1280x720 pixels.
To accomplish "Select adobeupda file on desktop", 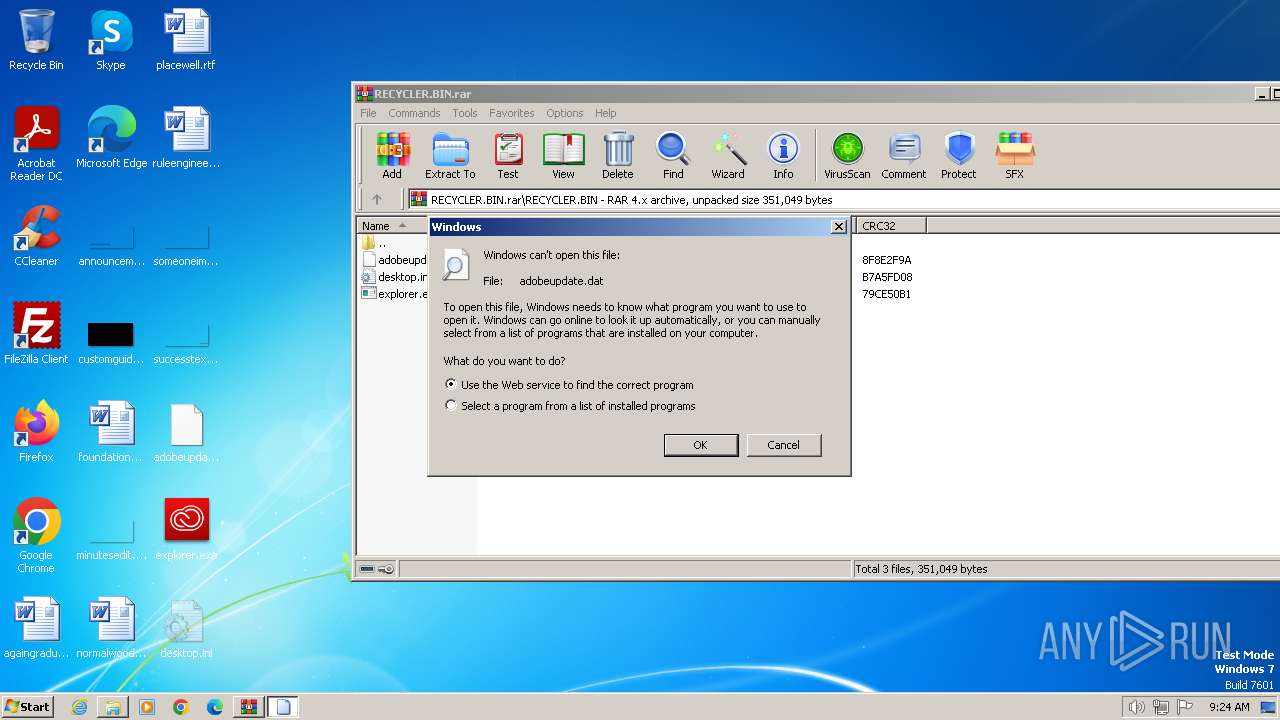I will [x=186, y=432].
